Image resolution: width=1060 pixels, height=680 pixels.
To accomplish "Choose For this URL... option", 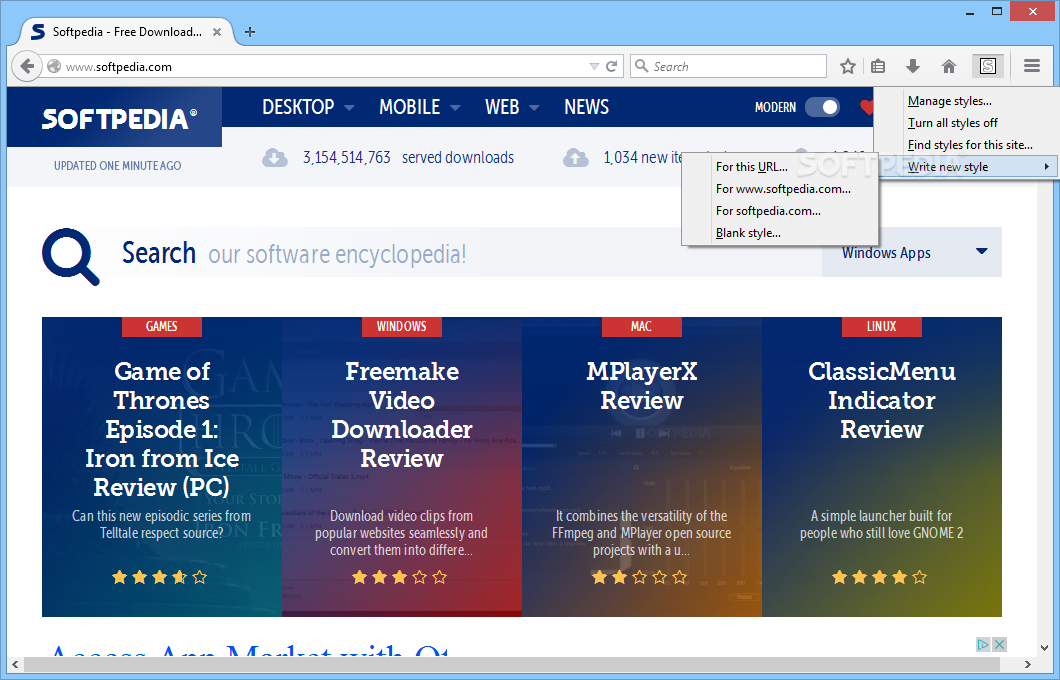I will point(751,167).
